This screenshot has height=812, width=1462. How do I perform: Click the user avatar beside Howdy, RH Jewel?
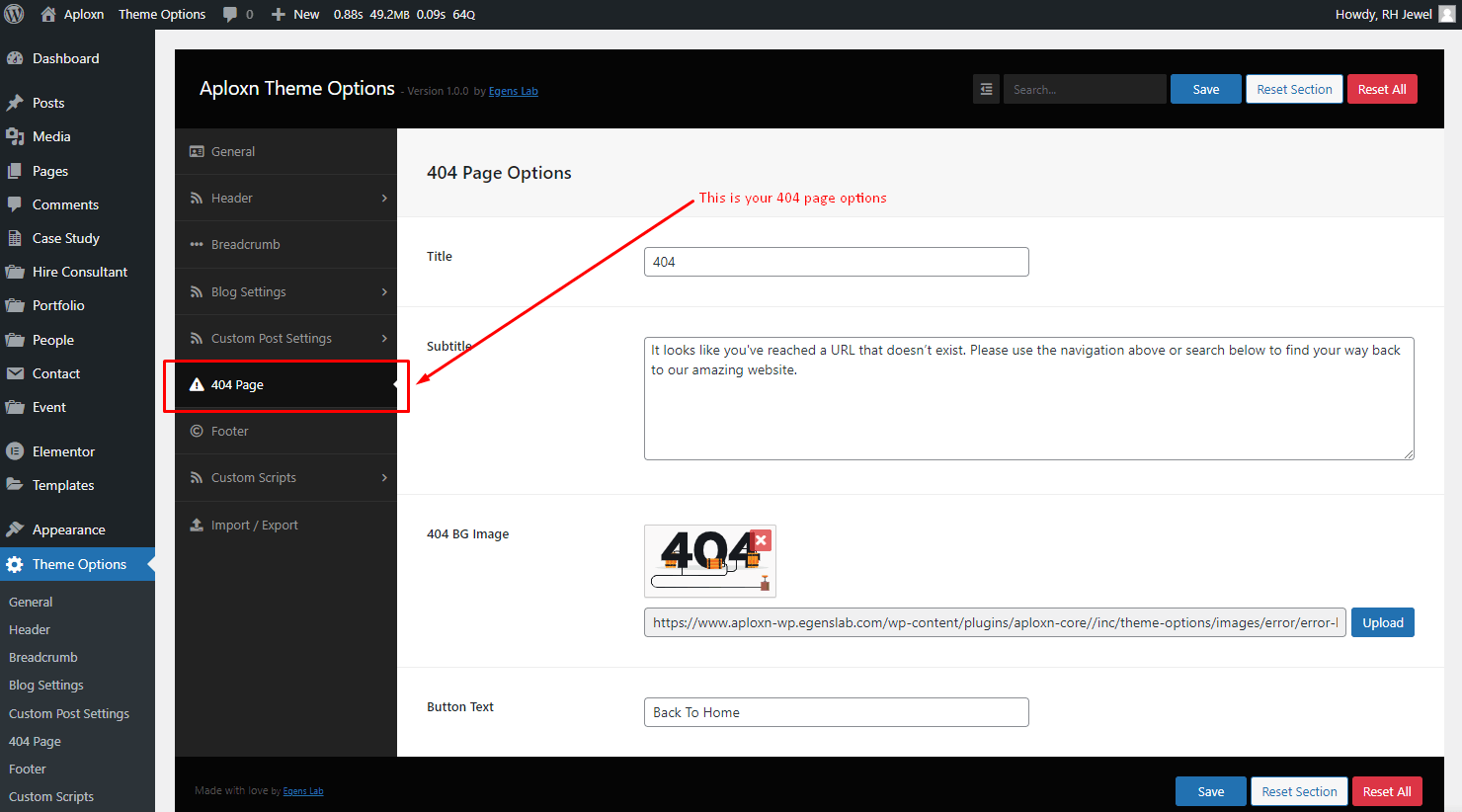click(x=1447, y=14)
